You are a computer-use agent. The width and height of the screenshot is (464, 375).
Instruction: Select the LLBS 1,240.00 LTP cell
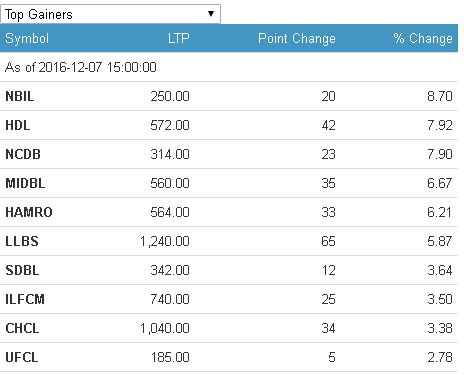[165, 241]
